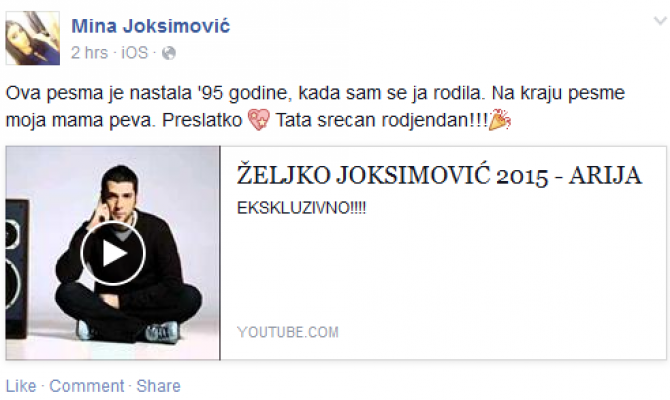
Task: Click the 2 hrs timestamp
Action: pyautogui.click(x=89, y=53)
